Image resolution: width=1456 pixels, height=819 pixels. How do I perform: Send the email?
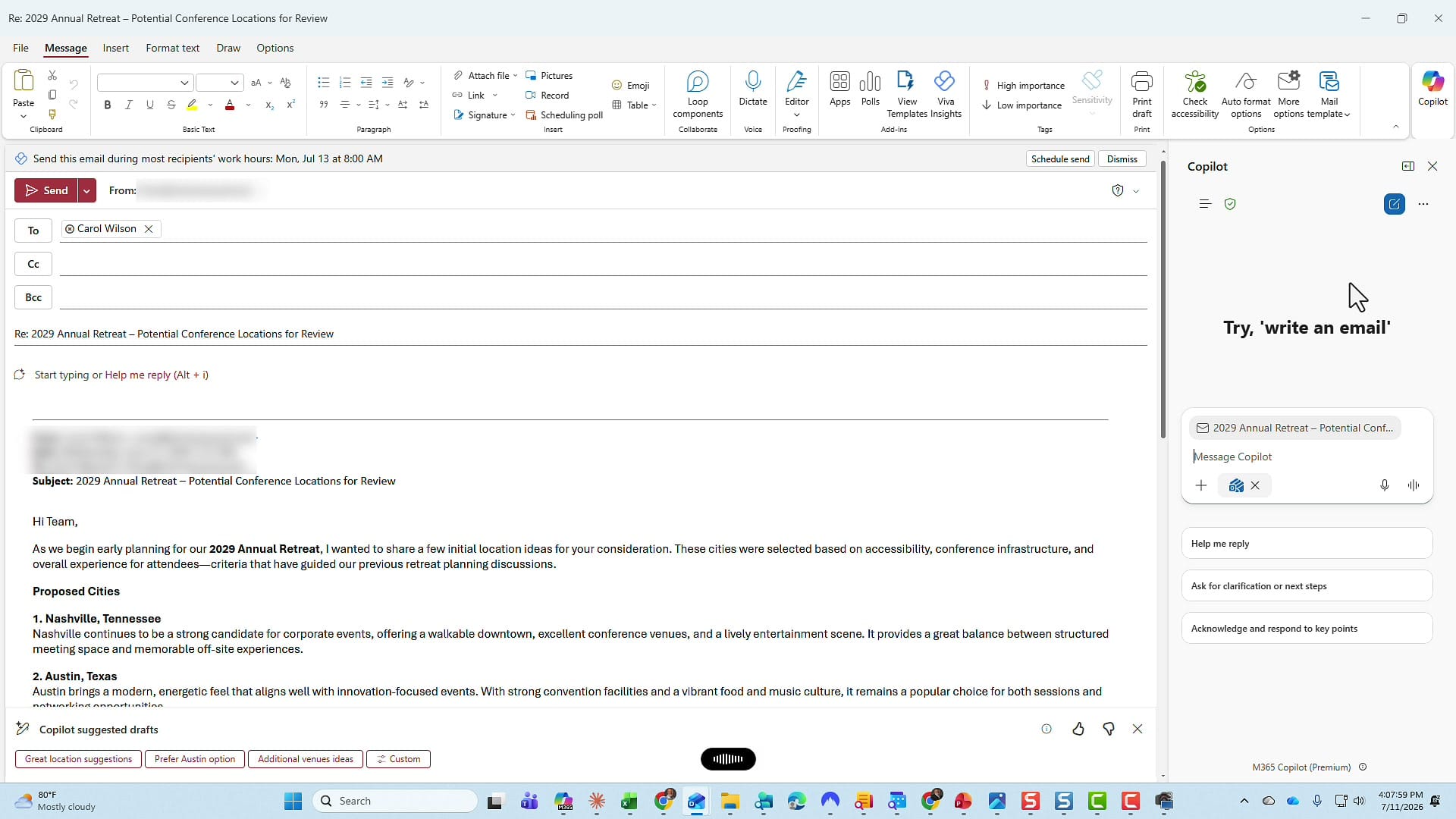[x=46, y=190]
